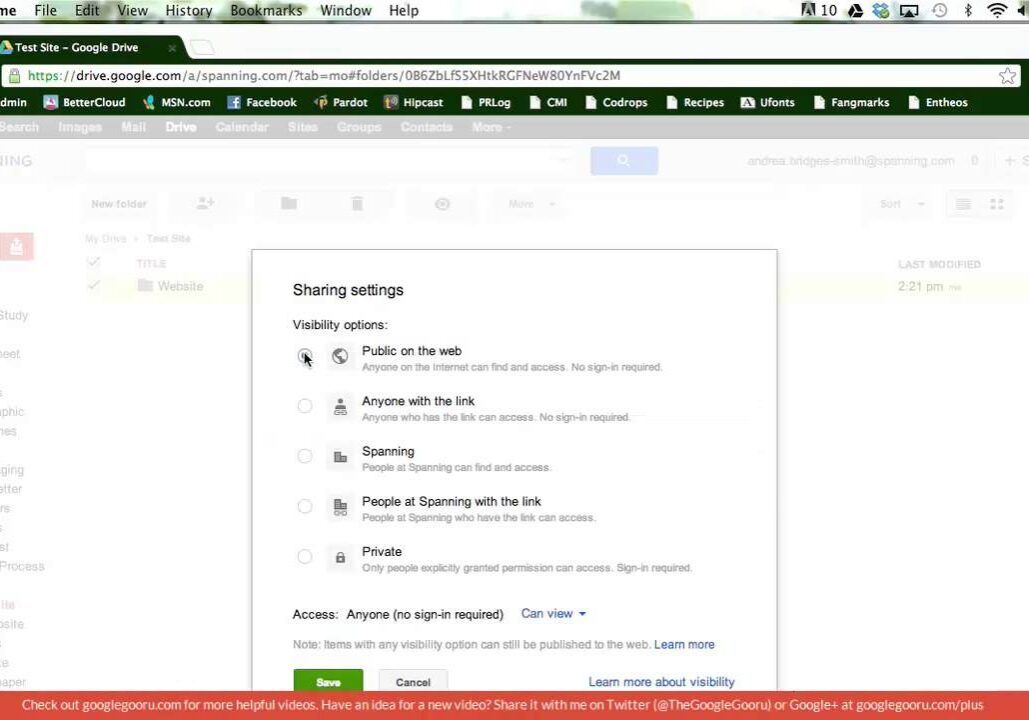Click the preview eye toolbar icon
Viewport: 1029px width, 720px height.
442,204
